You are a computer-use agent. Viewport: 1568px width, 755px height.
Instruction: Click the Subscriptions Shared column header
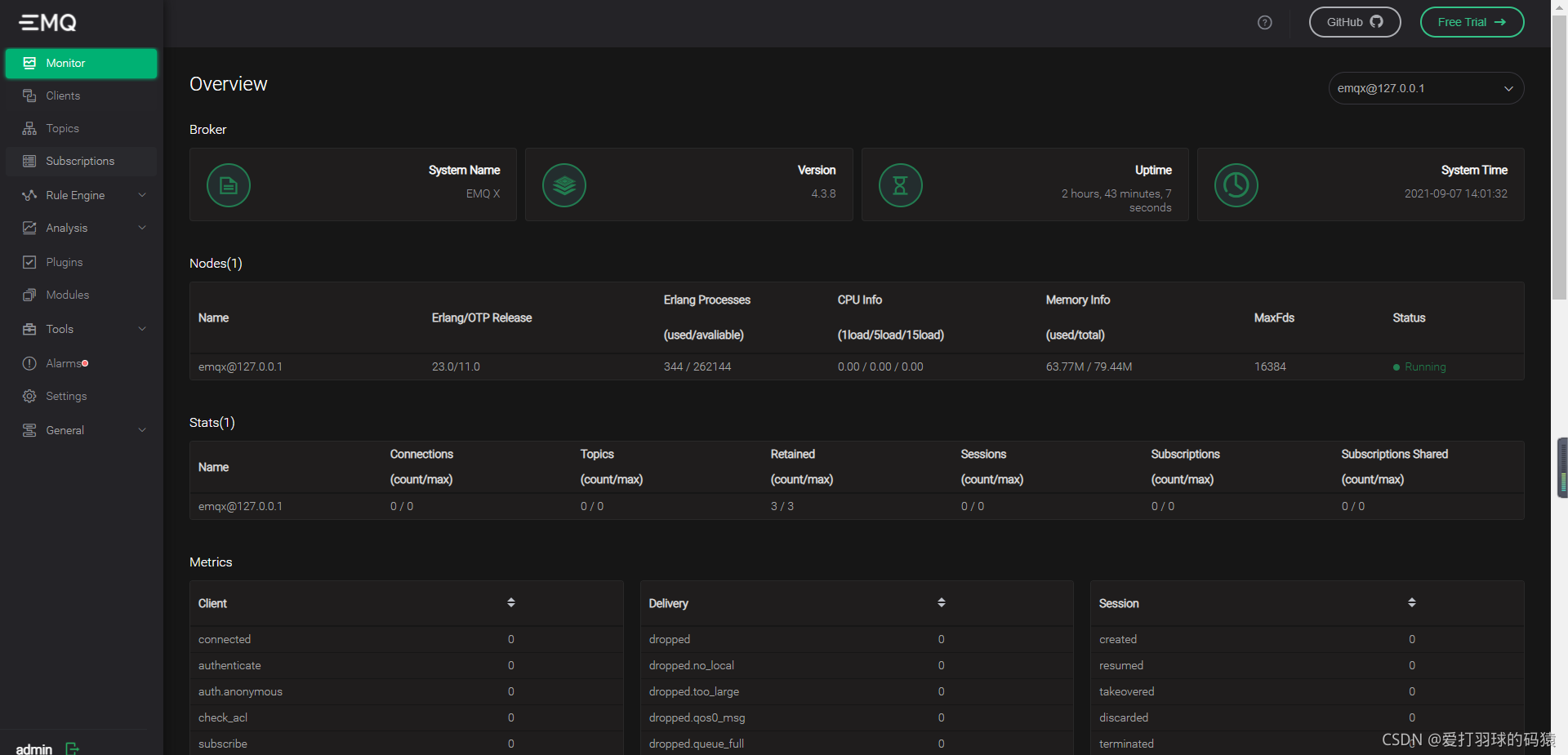[1395, 467]
